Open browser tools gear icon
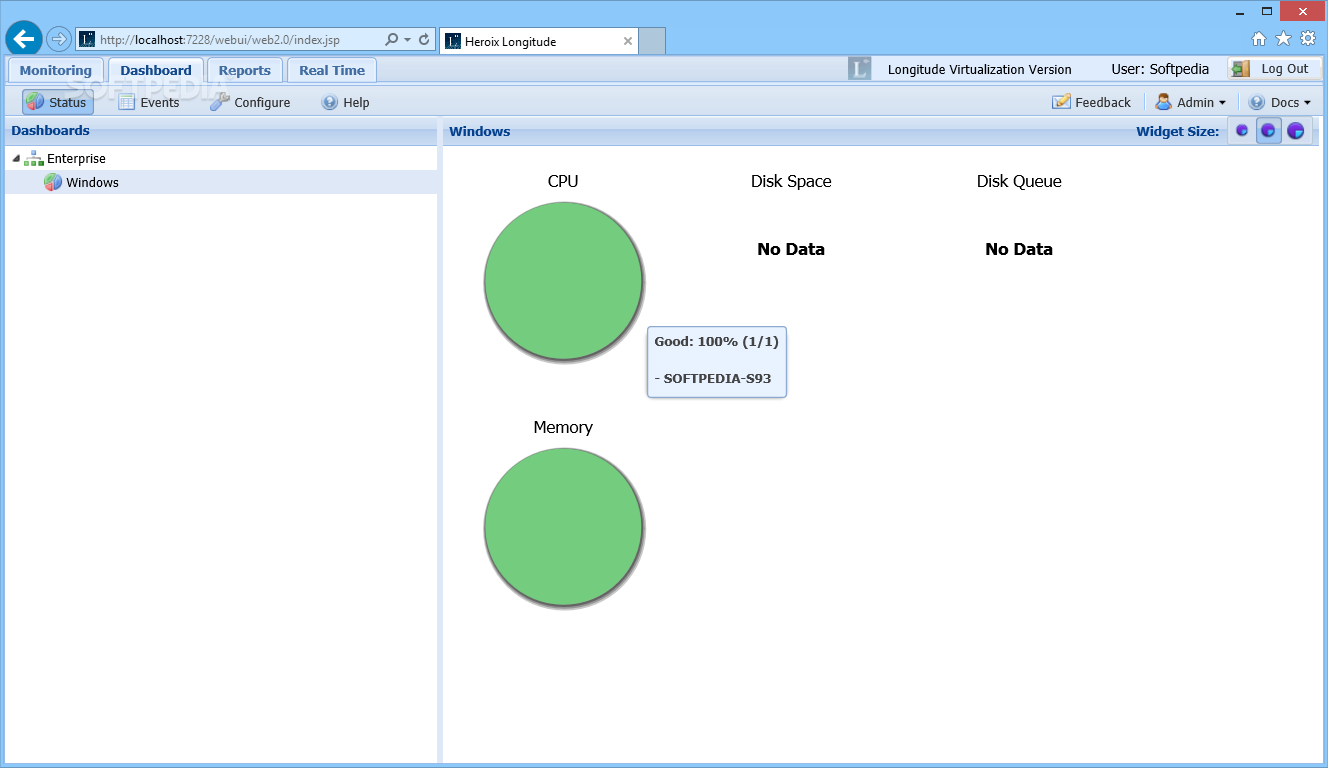1328x768 pixels. 1307,39
